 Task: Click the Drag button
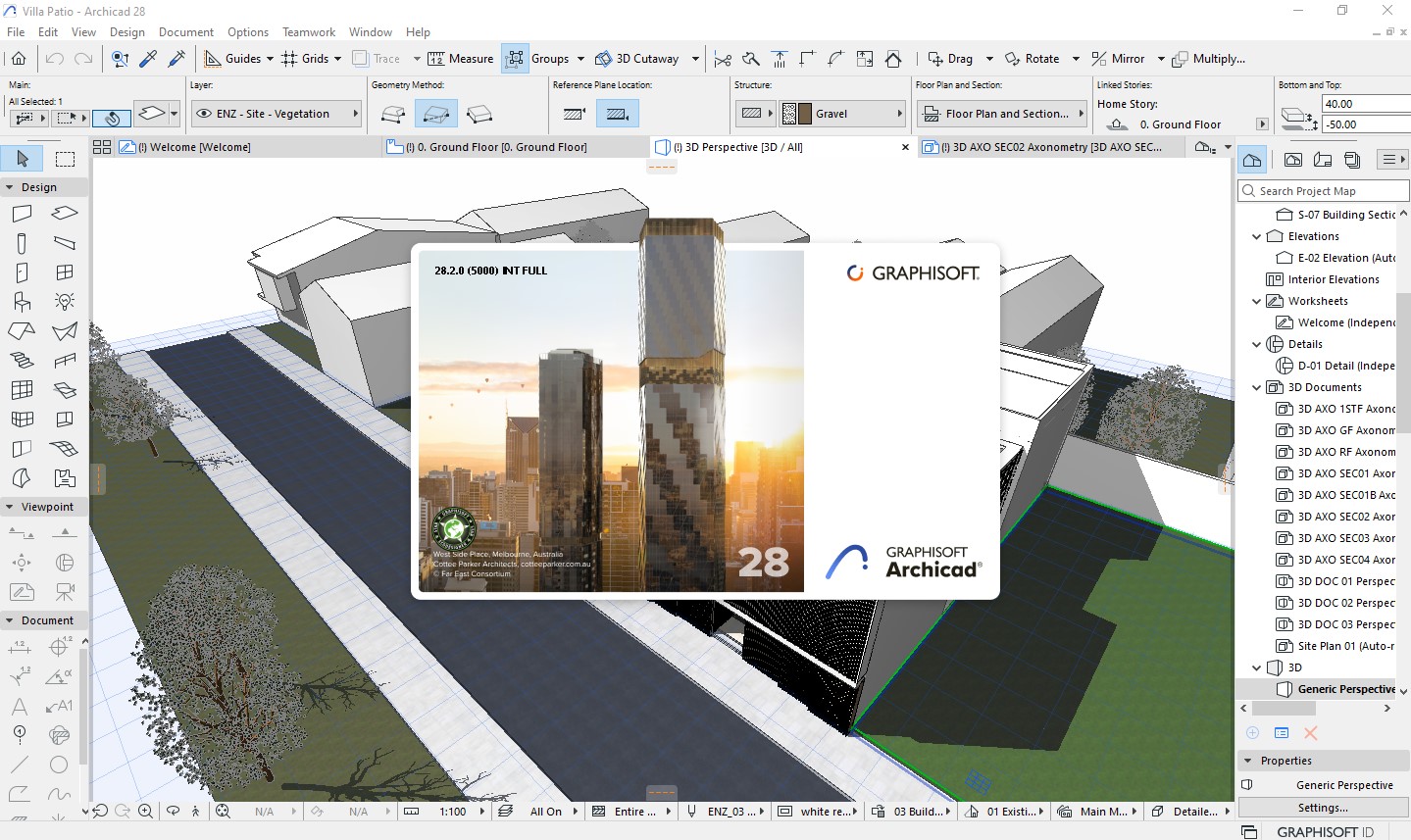point(949,59)
